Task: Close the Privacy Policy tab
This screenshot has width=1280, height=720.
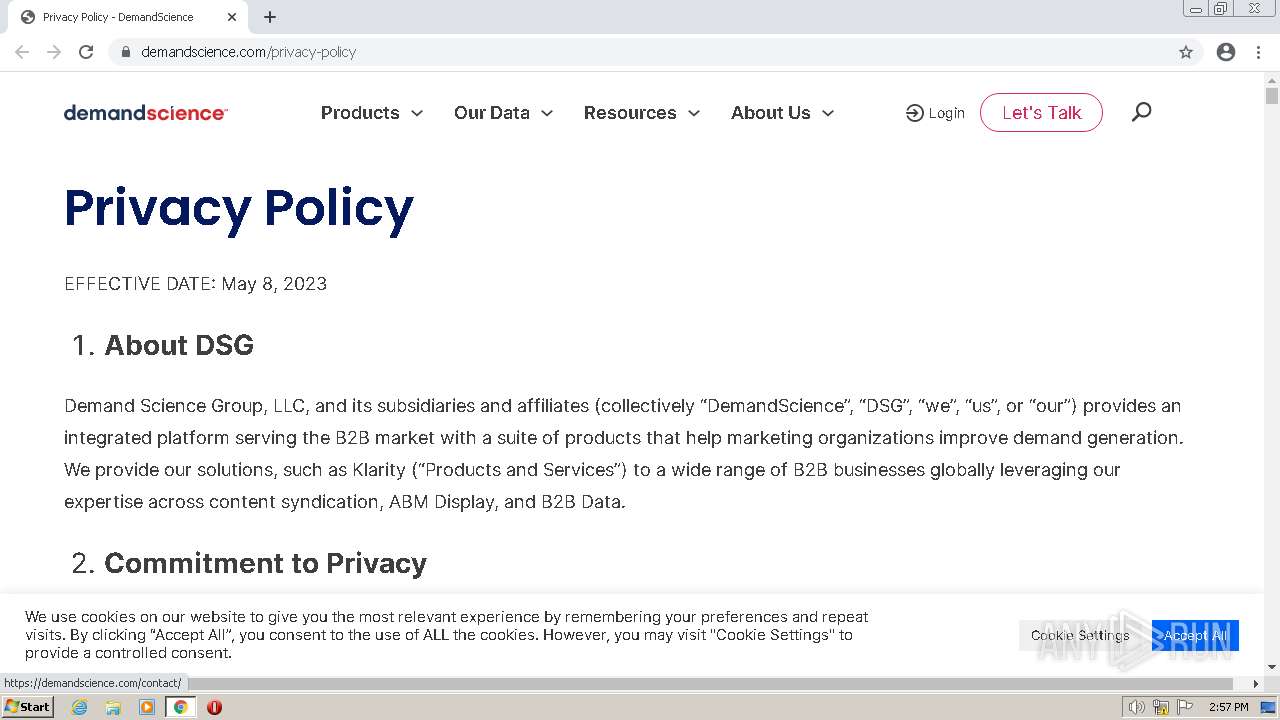Action: 232,17
